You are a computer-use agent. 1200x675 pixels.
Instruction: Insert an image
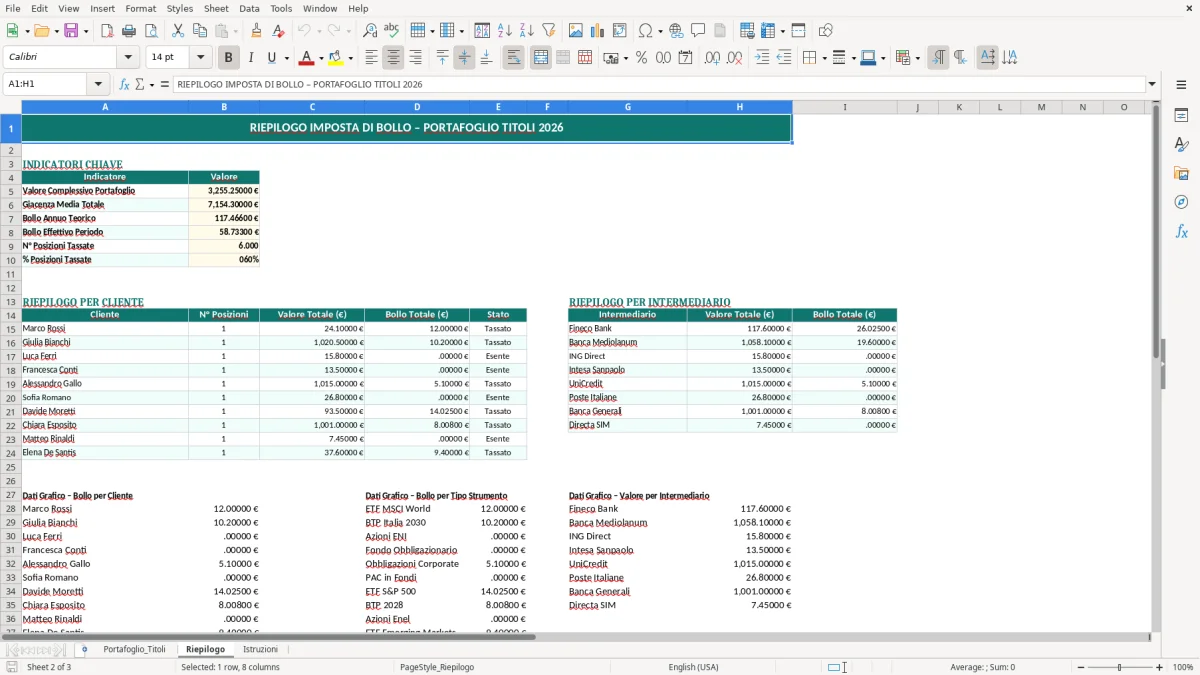(x=576, y=31)
